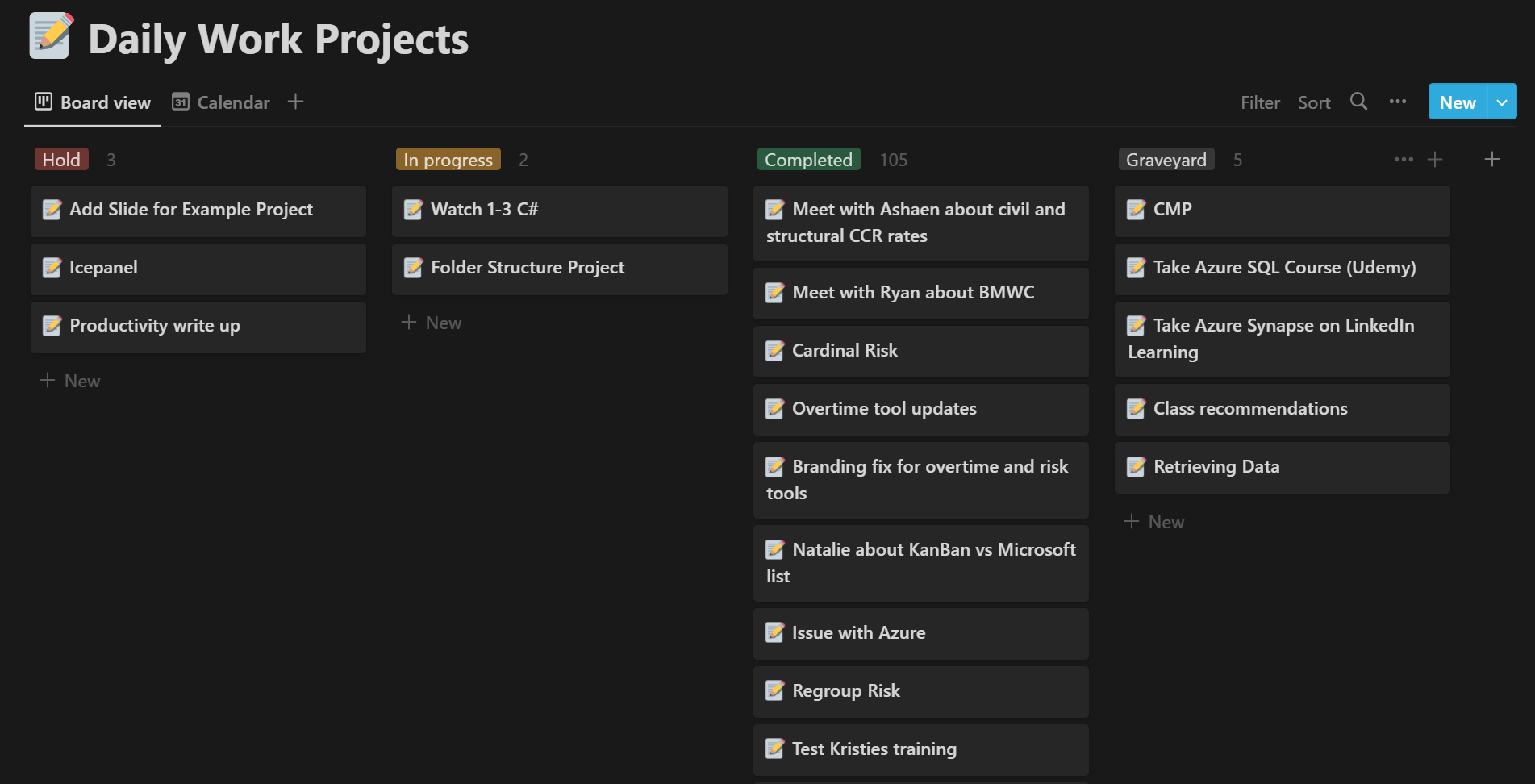Open the three-dots view options menu
Image resolution: width=1535 pixels, height=784 pixels.
click(x=1397, y=102)
